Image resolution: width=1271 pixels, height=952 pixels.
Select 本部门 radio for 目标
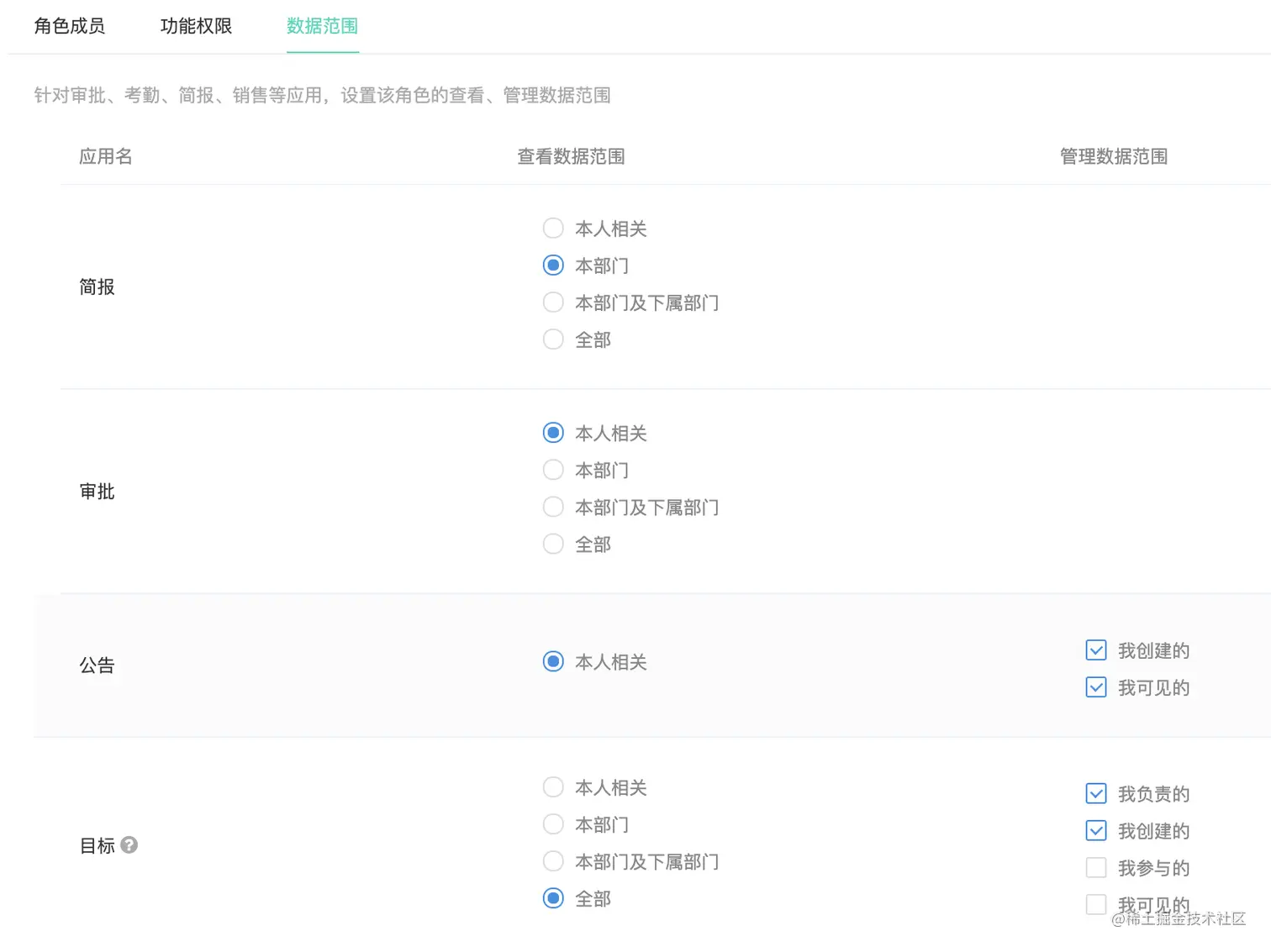(x=553, y=825)
